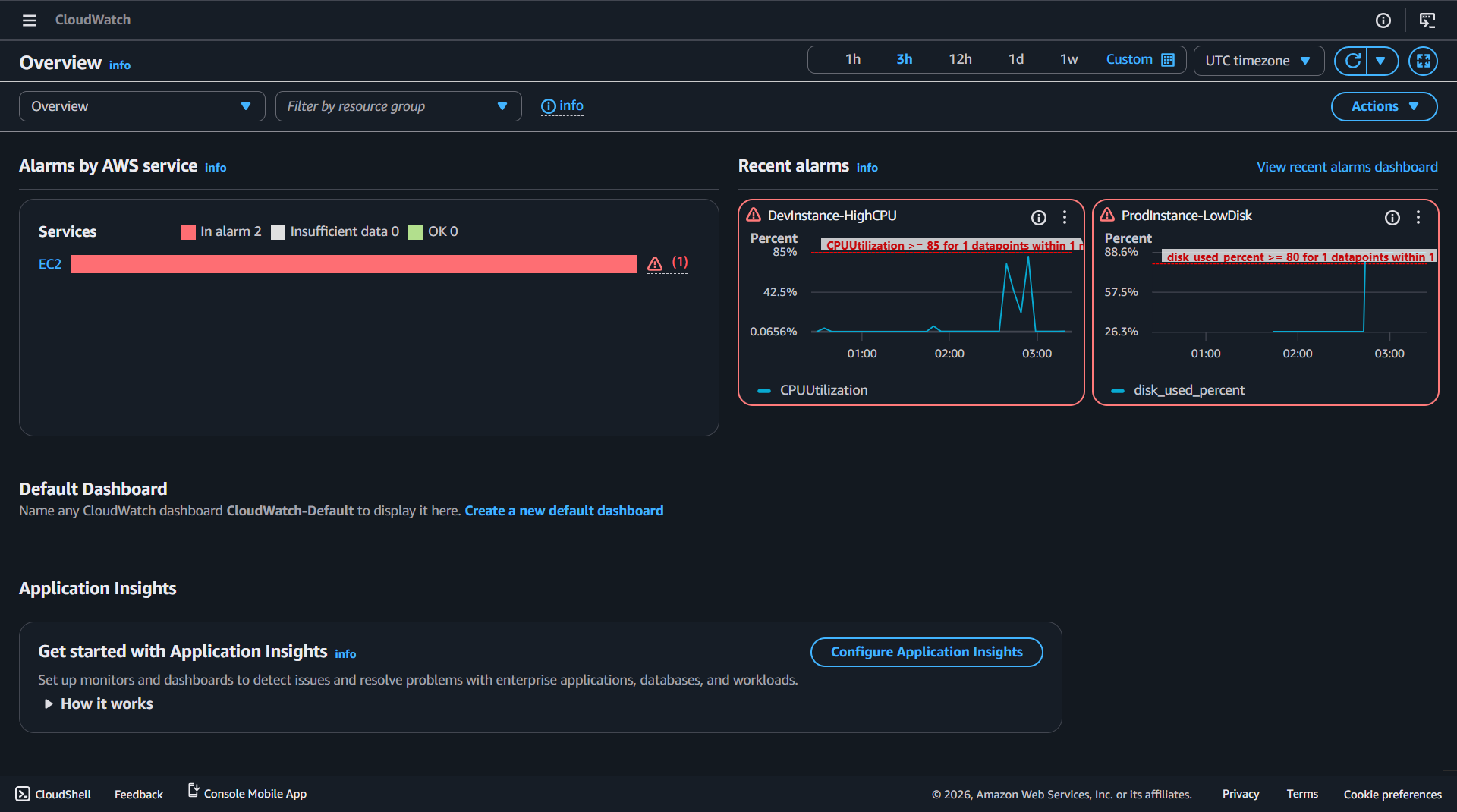The image size is (1457, 812).
Task: Click Configure Application Insights button
Action: coord(927,652)
